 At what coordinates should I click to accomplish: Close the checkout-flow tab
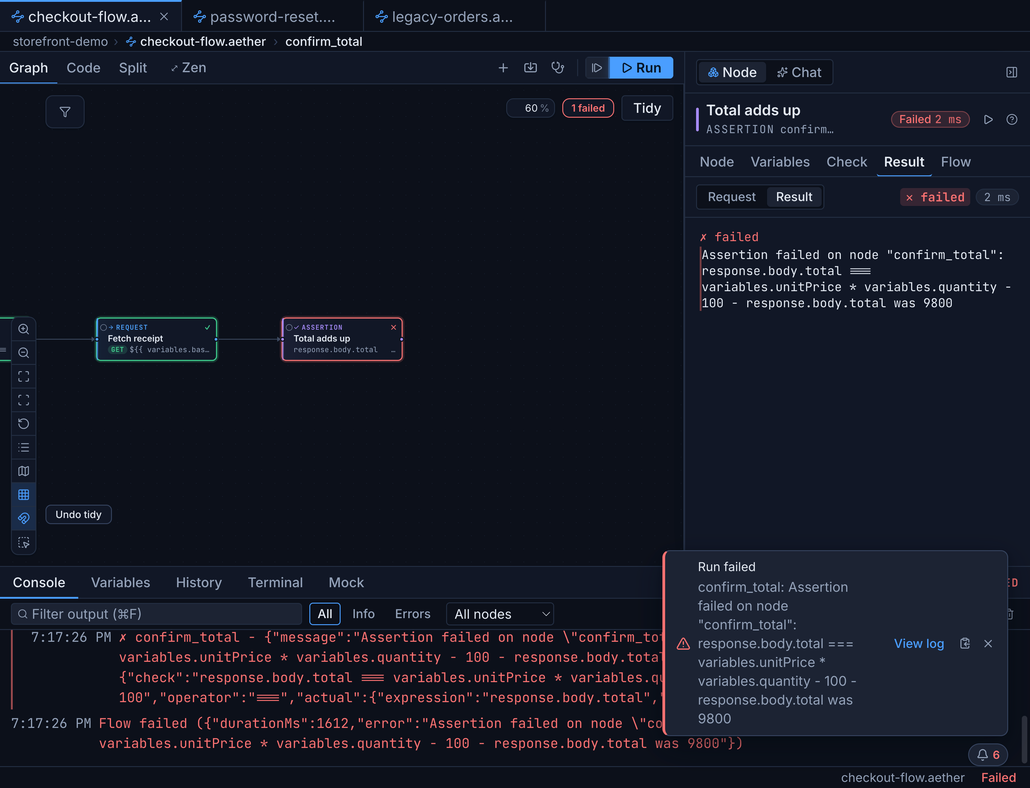(164, 16)
